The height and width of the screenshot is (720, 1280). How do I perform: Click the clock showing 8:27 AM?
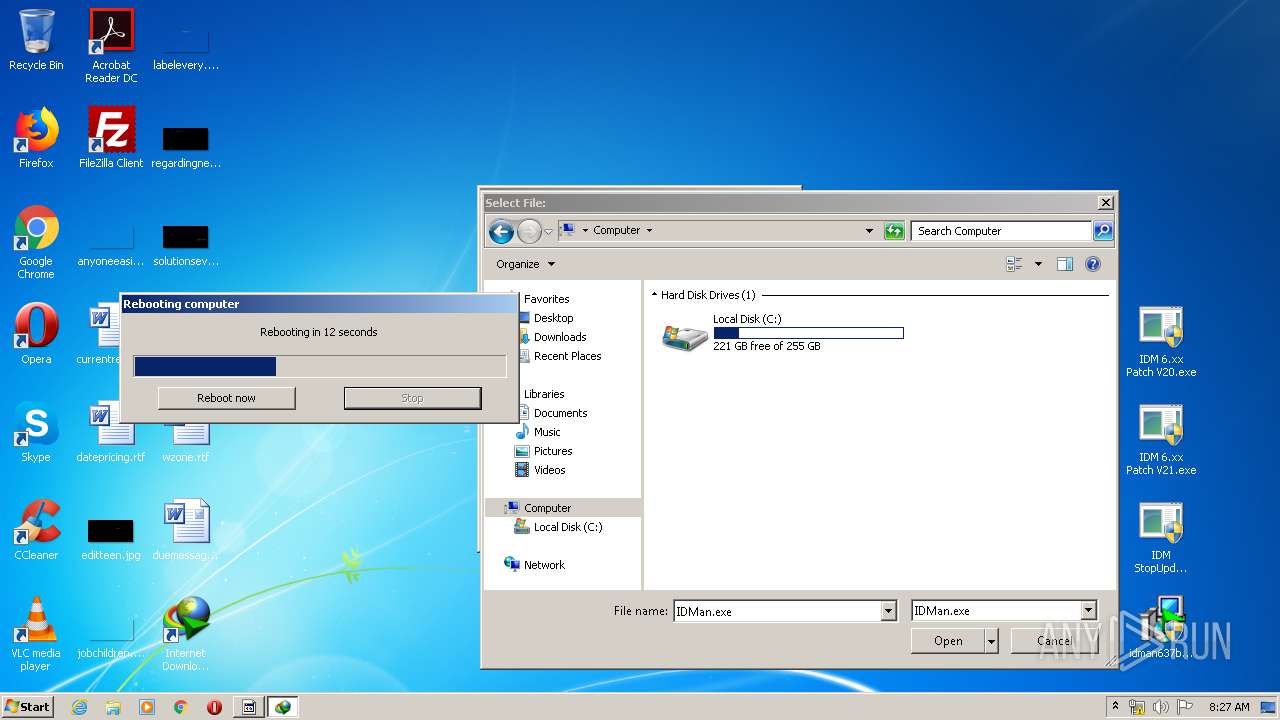[x=1229, y=707]
